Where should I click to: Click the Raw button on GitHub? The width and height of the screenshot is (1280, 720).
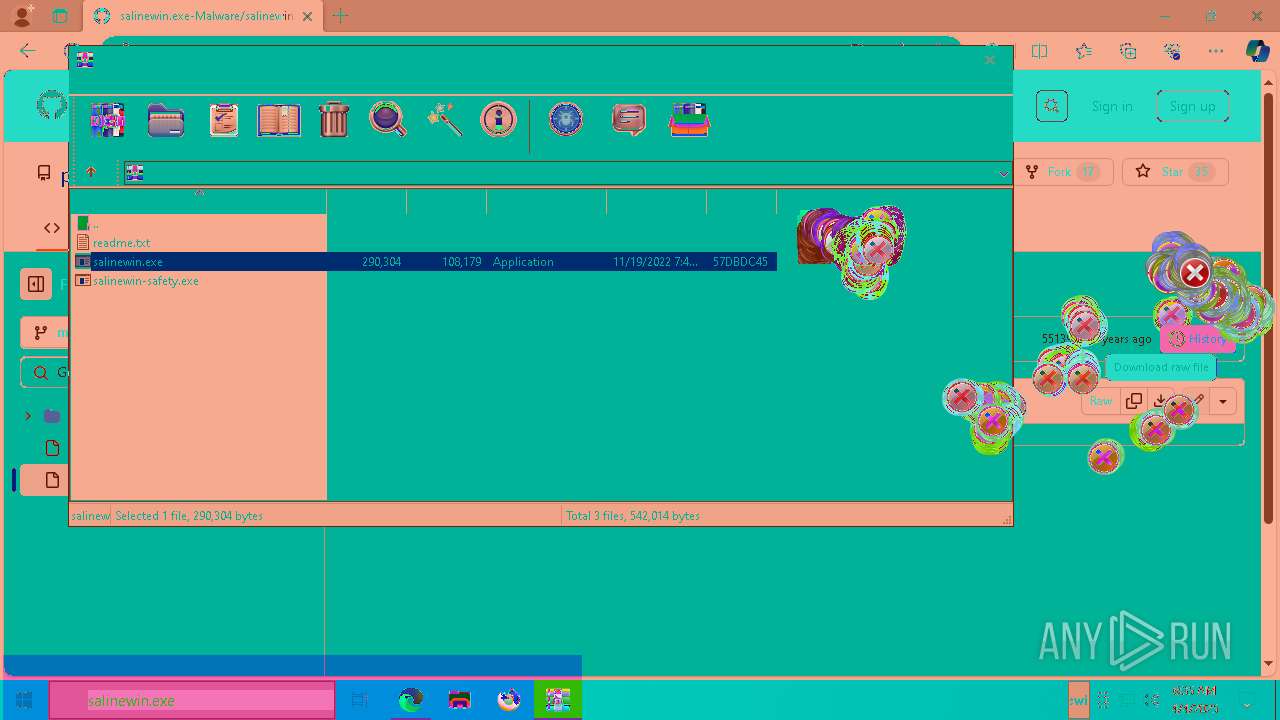[x=1100, y=401]
